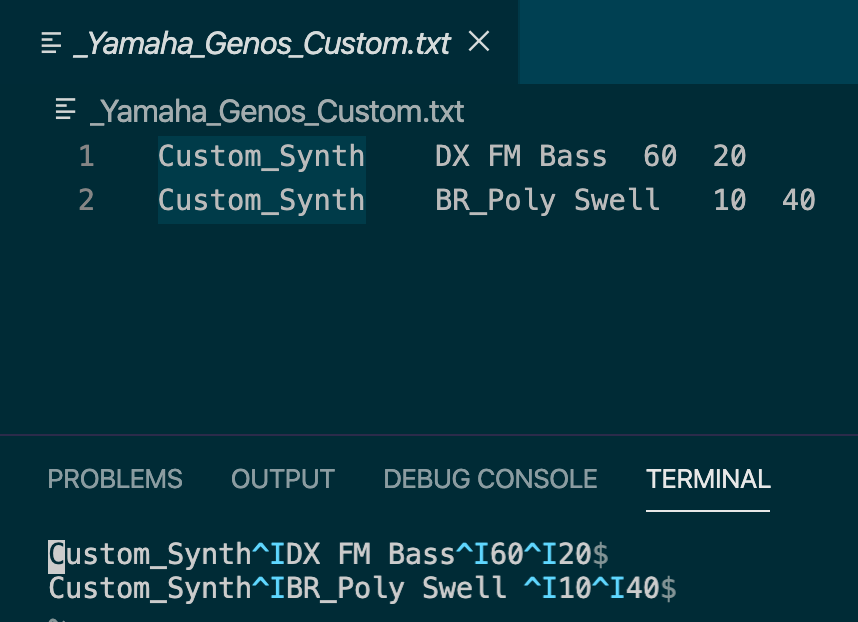The height and width of the screenshot is (622, 858).
Task: Click the breadcrumb file icon
Action: click(x=67, y=109)
